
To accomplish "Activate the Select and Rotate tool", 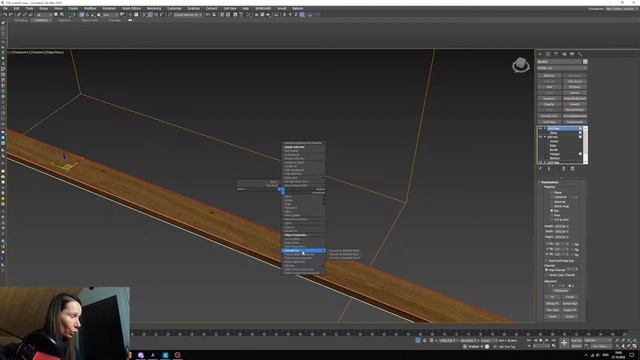I will pos(87,15).
